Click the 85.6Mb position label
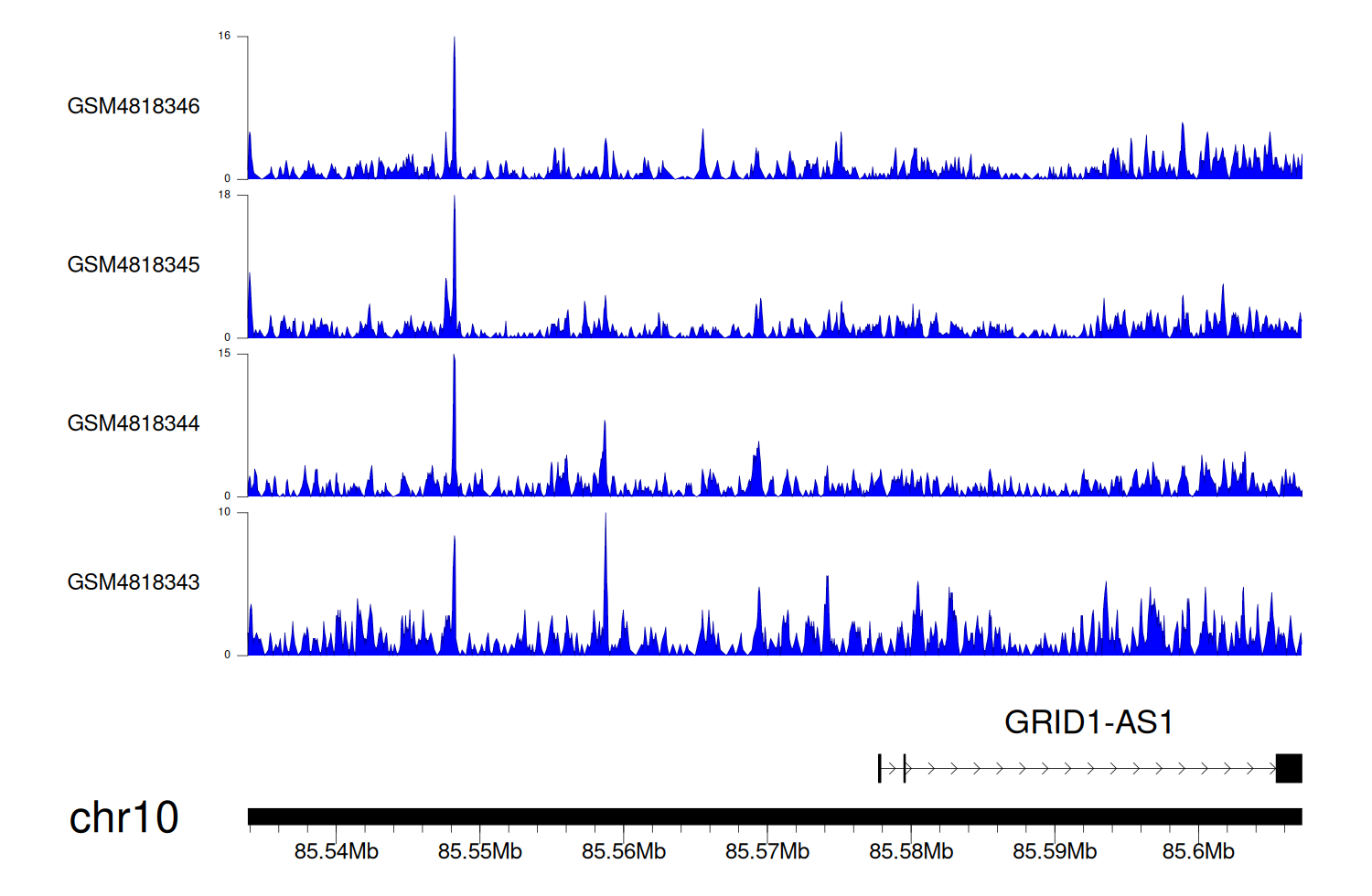 pos(1198,852)
